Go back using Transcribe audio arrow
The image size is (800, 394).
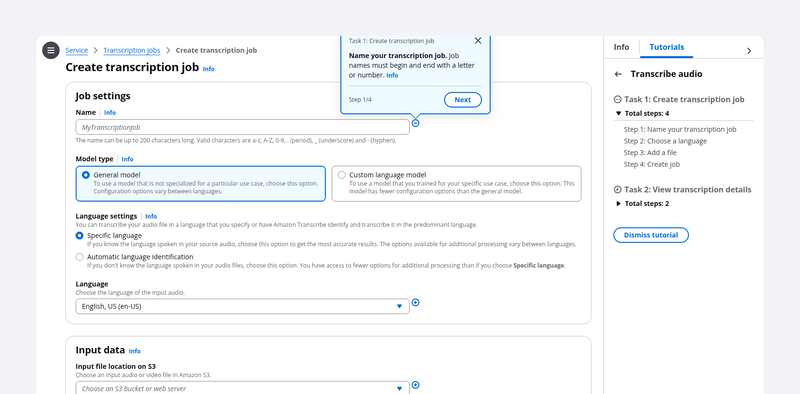[x=618, y=74]
